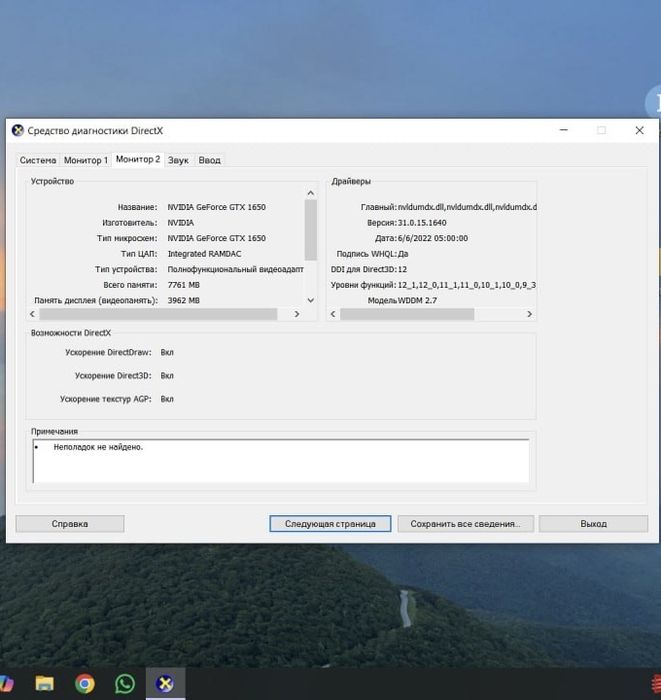The height and width of the screenshot is (700, 661).
Task: Click the name value in the Тип микросхем row
Action: (216, 238)
